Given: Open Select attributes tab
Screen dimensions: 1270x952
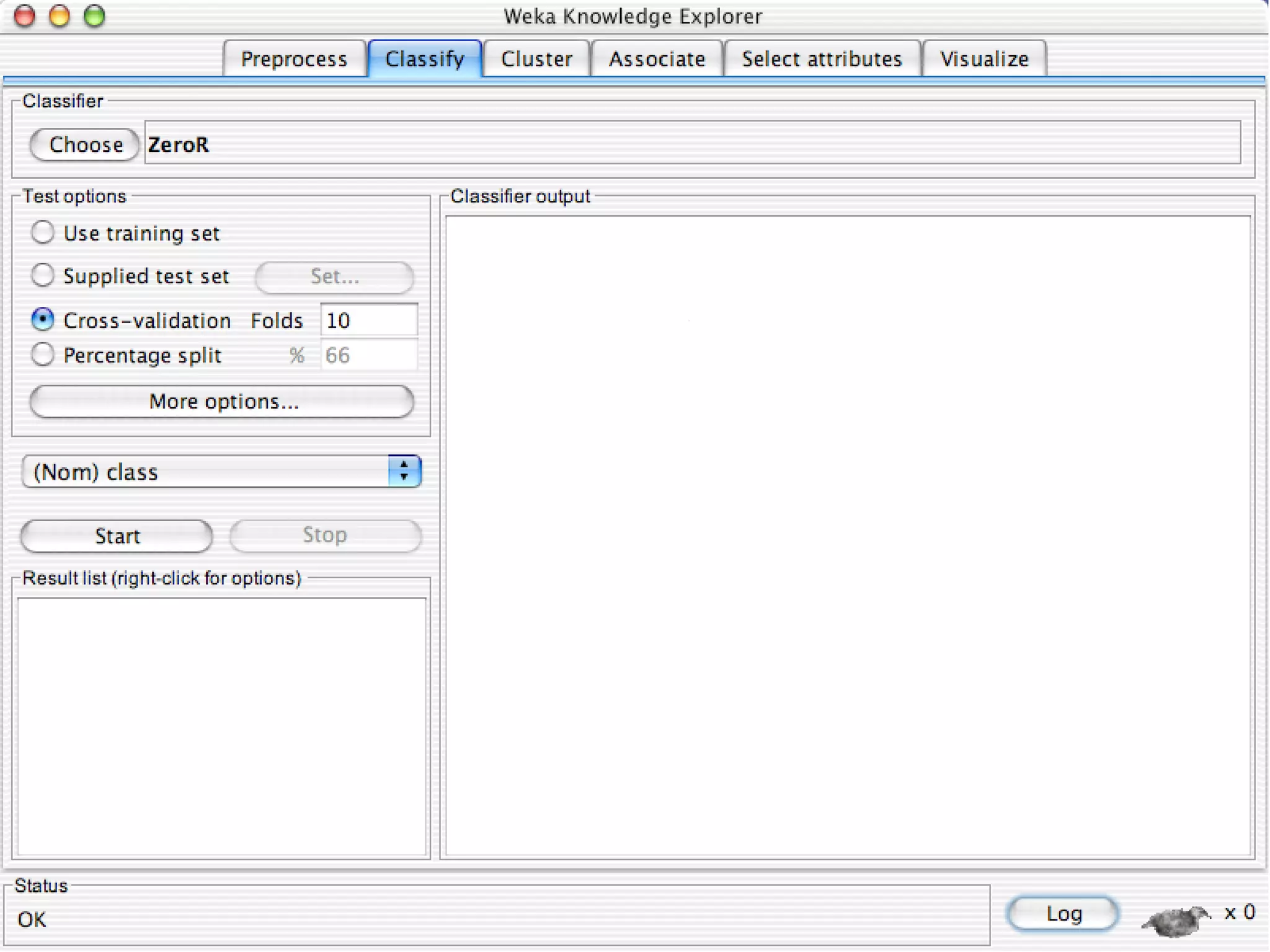Looking at the screenshot, I should [x=822, y=59].
